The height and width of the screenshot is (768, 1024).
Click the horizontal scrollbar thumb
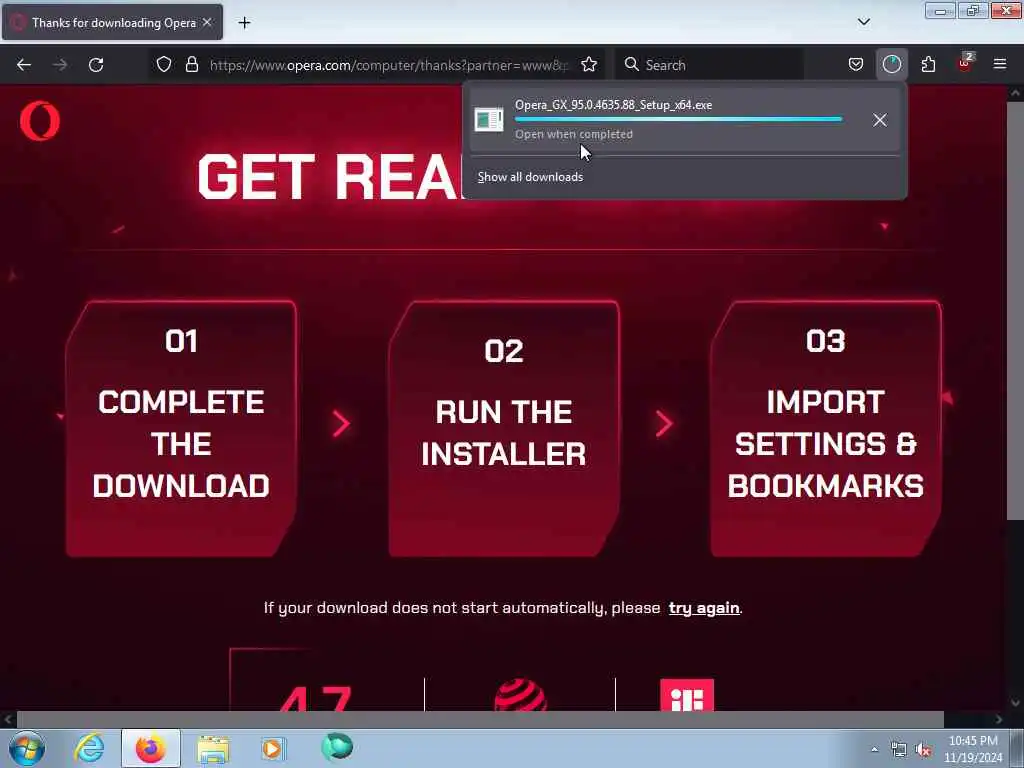point(480,720)
